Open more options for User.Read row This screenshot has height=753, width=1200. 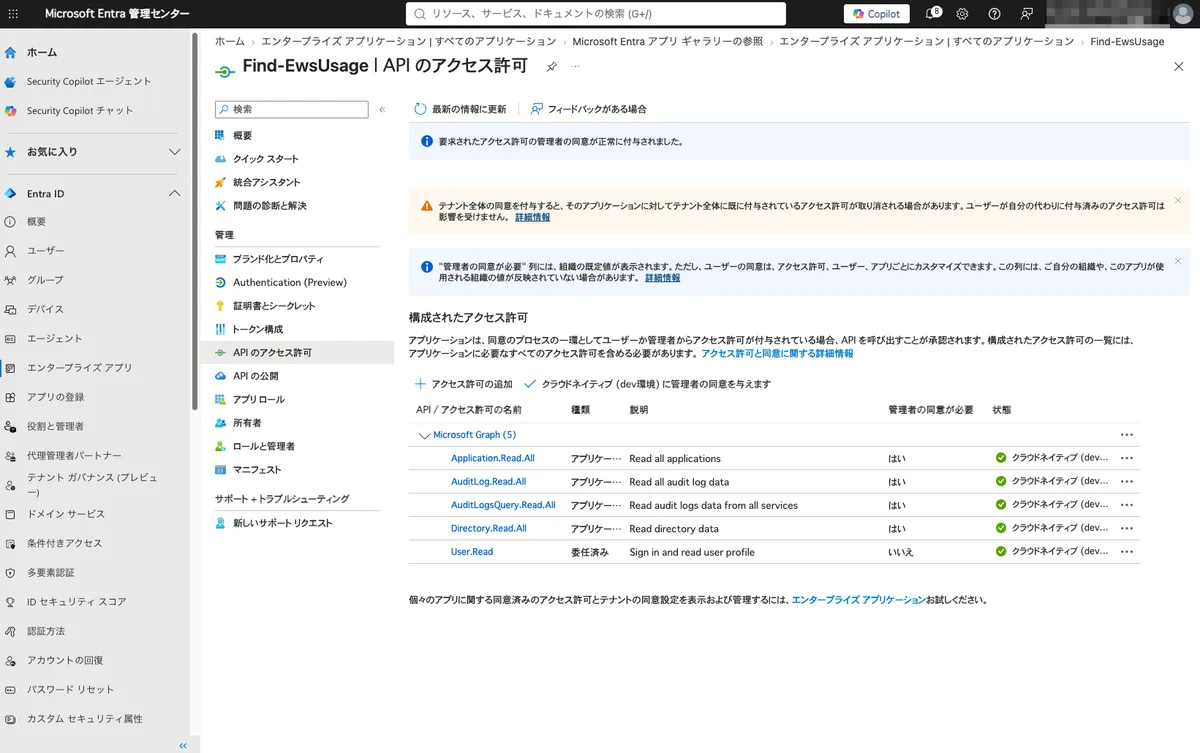(1127, 551)
